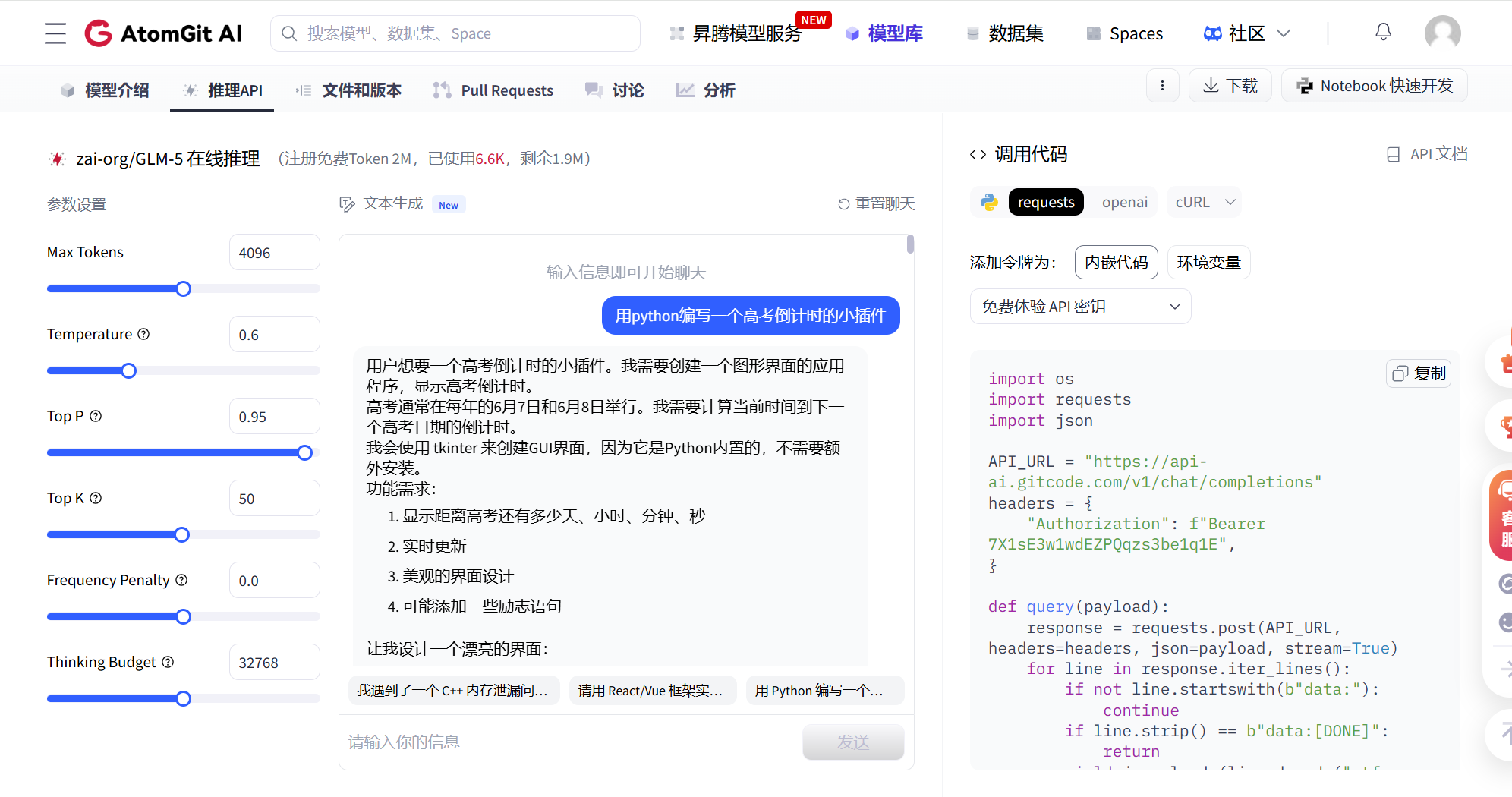Select the requests code option
This screenshot has width=1512, height=797.
point(1046,202)
